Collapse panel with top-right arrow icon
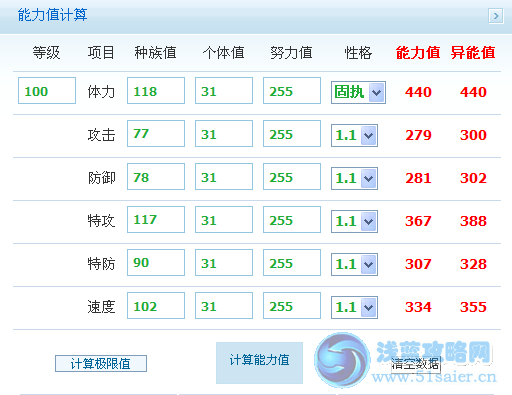The height and width of the screenshot is (395, 512). point(496,16)
